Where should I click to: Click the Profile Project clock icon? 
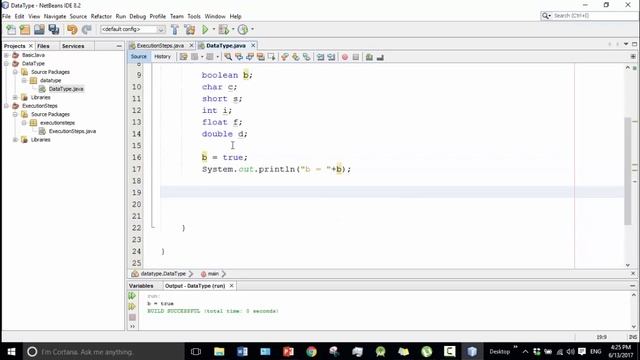[x=243, y=29]
